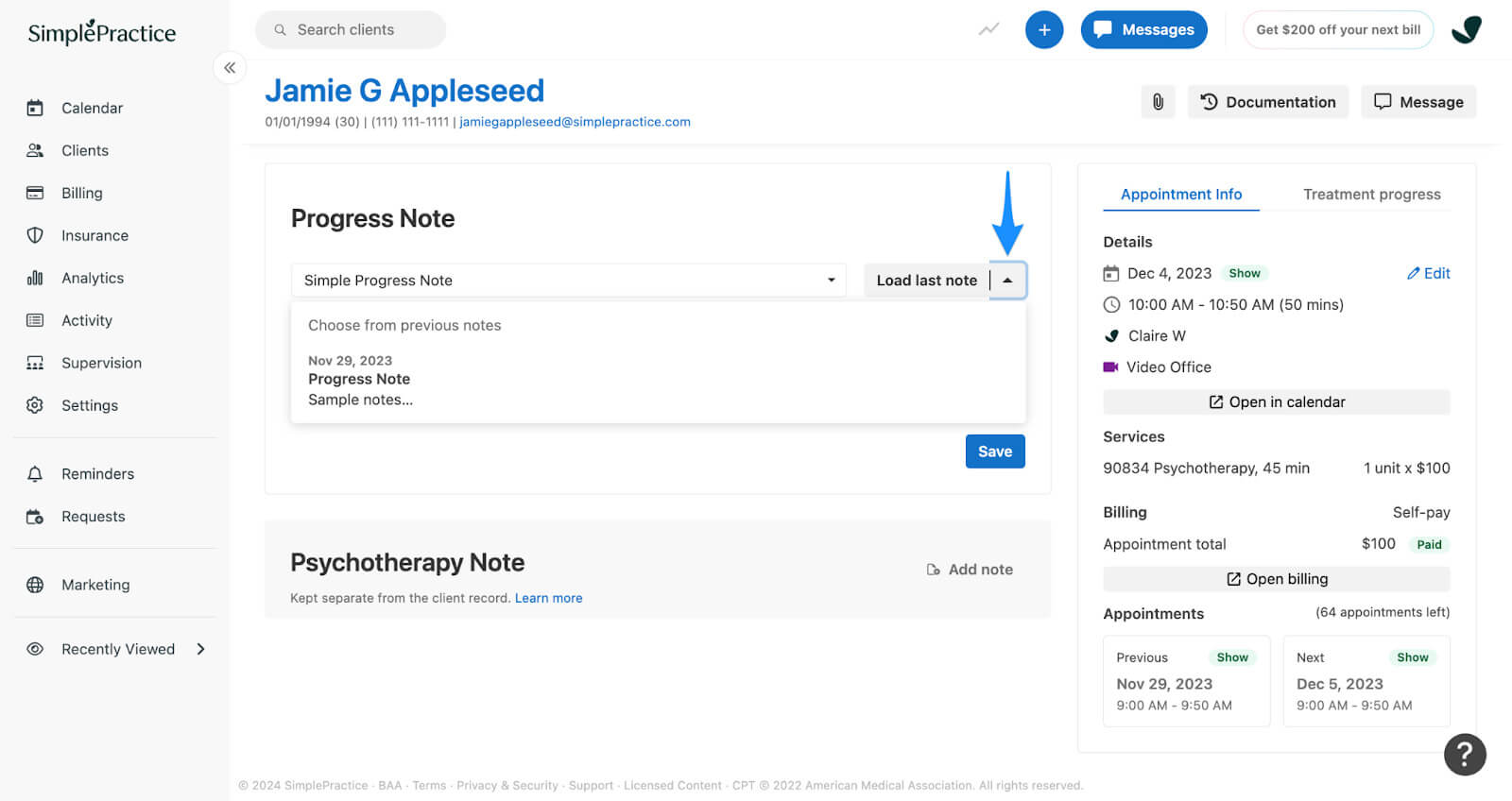Click the Previous appointment Nov 29, 2023 card
Viewport: 1512px width, 801px height.
tap(1187, 681)
